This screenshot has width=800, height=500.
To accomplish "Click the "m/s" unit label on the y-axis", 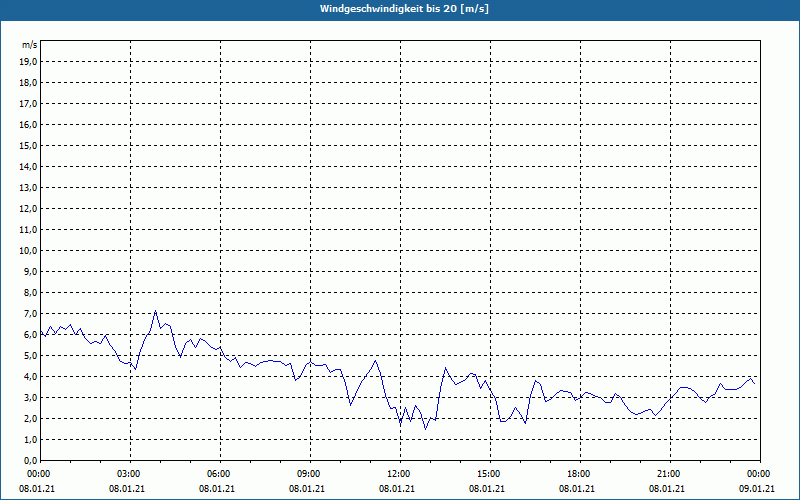I will (x=30, y=45).
